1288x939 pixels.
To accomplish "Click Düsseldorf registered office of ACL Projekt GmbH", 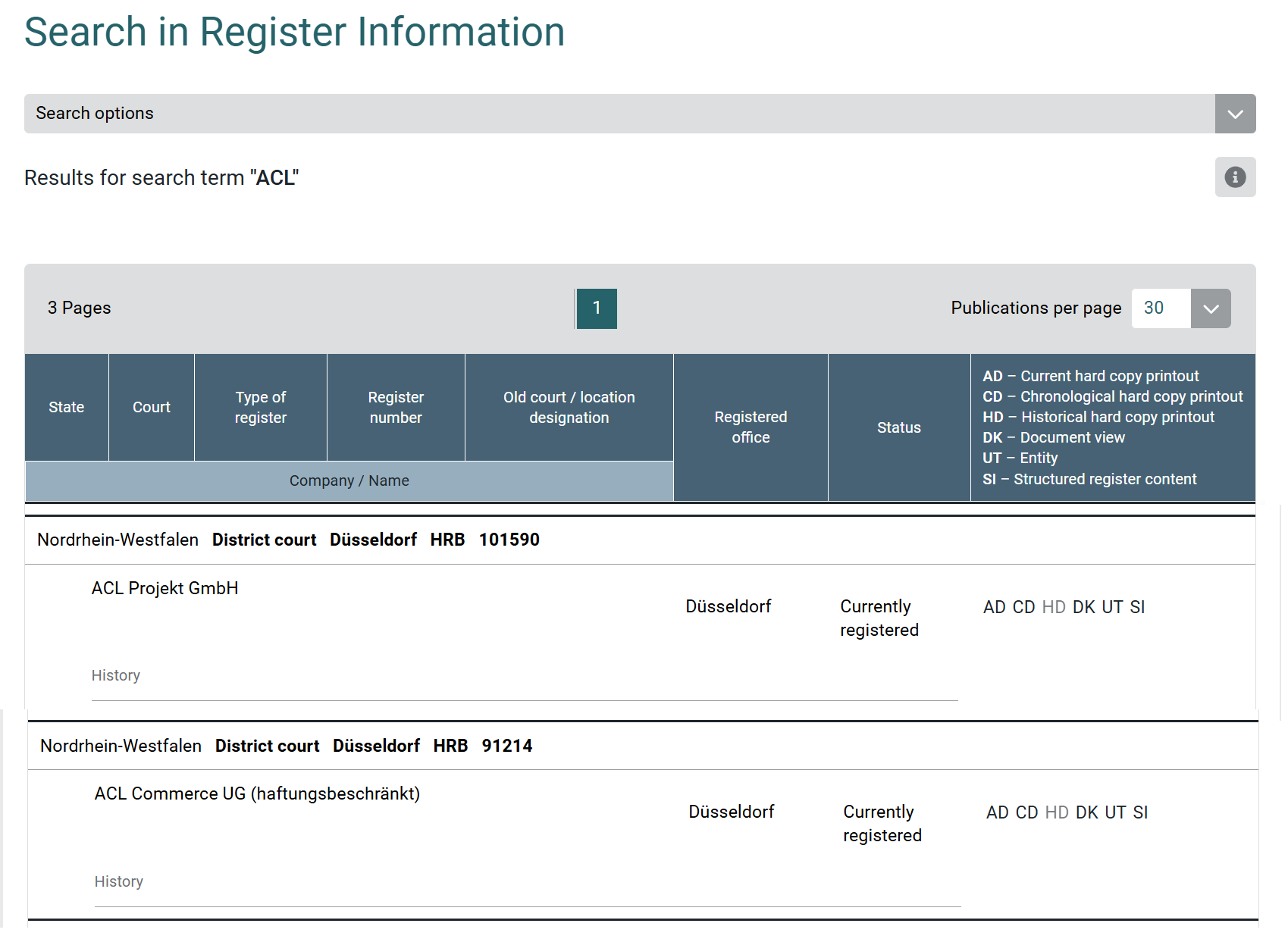I will 729,606.
